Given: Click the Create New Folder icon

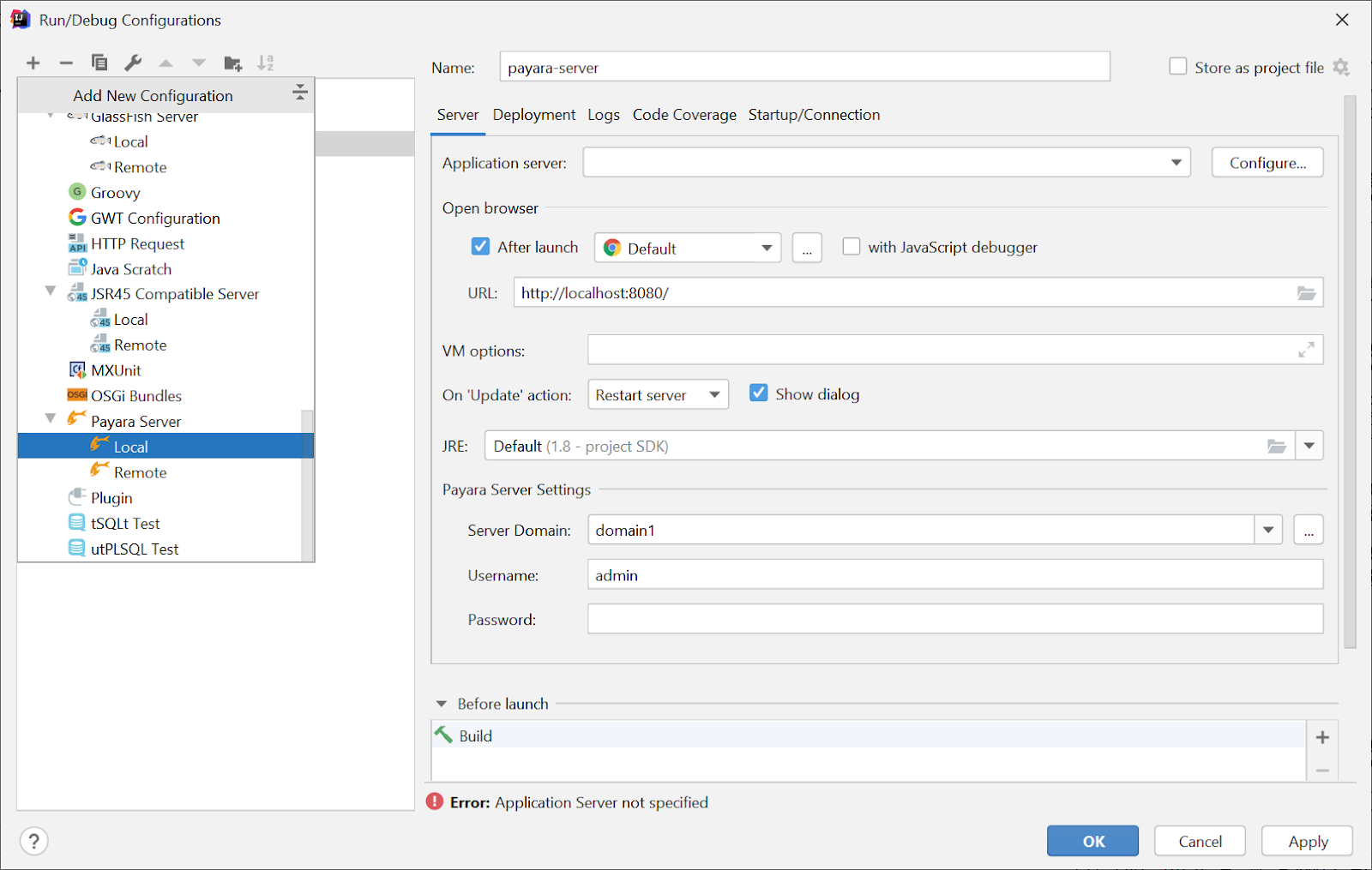Looking at the screenshot, I should click(232, 63).
